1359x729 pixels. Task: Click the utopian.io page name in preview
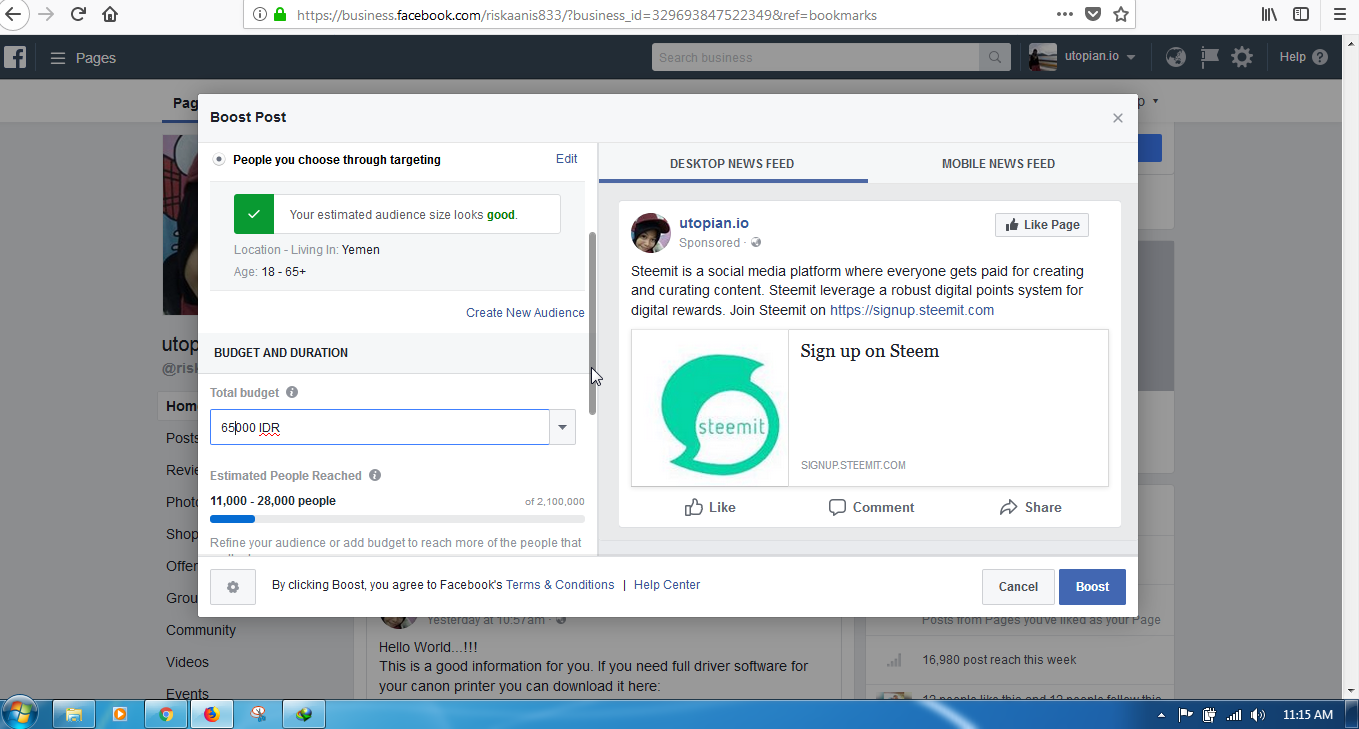(714, 223)
